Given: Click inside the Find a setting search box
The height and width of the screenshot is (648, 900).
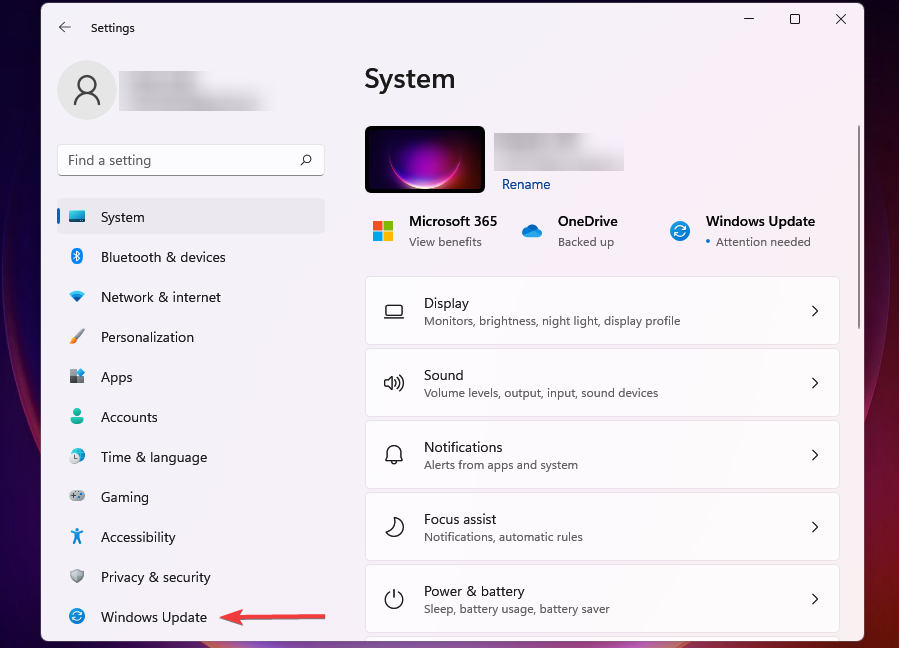Looking at the screenshot, I should point(190,160).
